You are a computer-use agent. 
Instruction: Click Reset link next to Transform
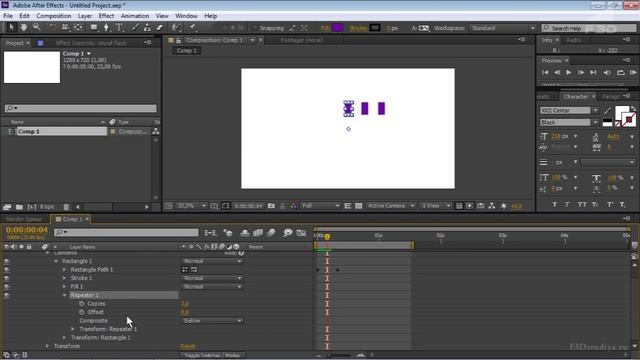coord(187,346)
